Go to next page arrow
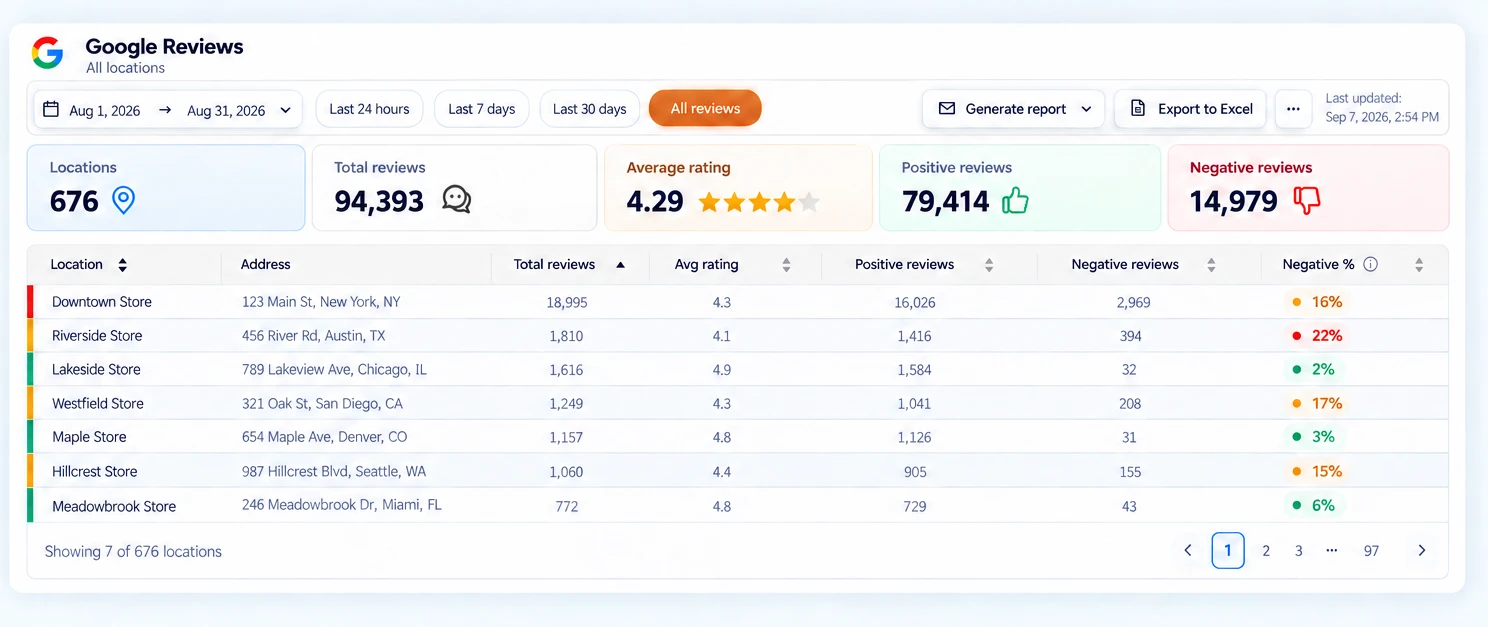The height and width of the screenshot is (627, 1488). coord(1421,550)
